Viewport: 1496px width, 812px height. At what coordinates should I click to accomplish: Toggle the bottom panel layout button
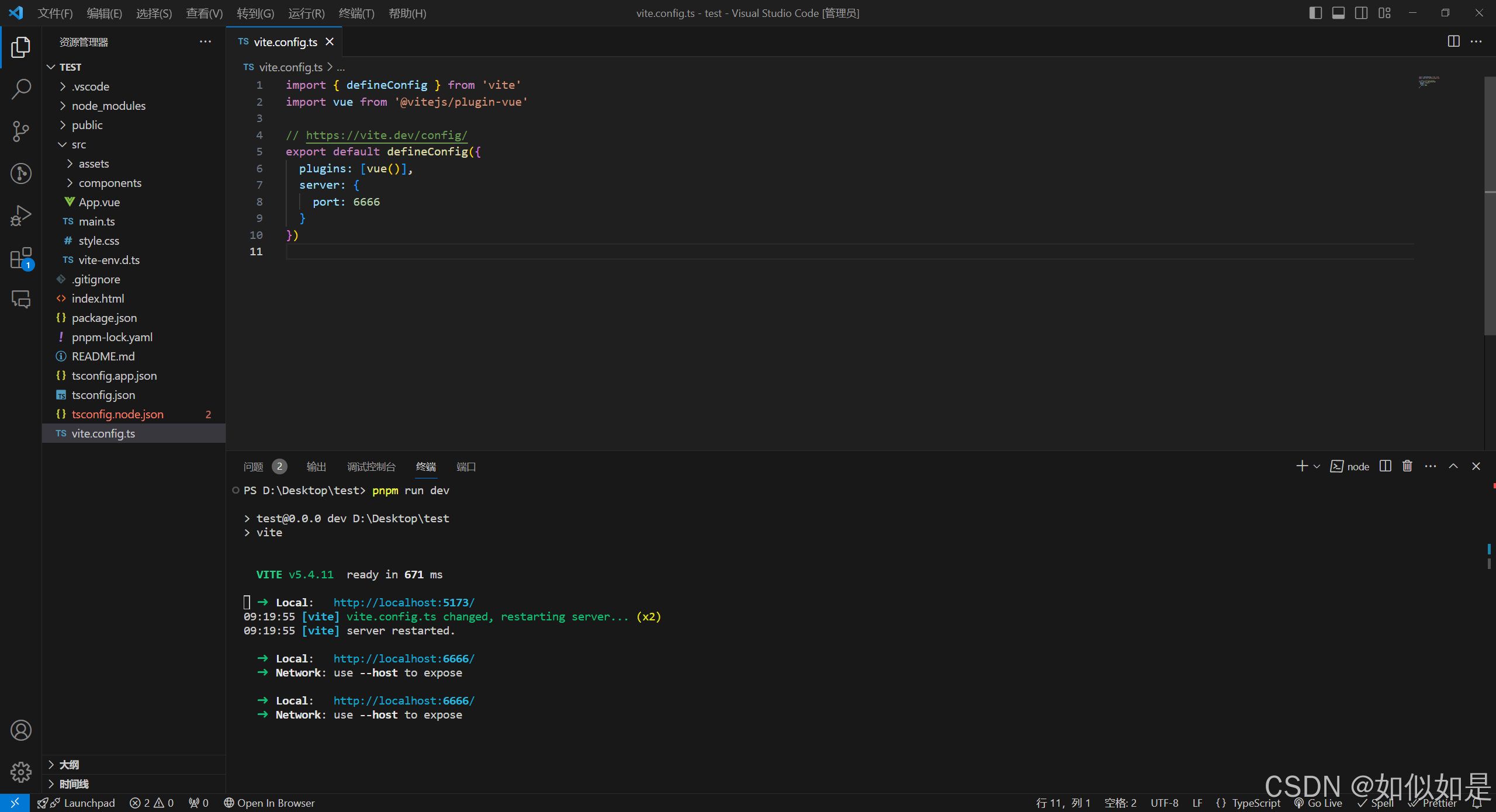(x=1338, y=13)
